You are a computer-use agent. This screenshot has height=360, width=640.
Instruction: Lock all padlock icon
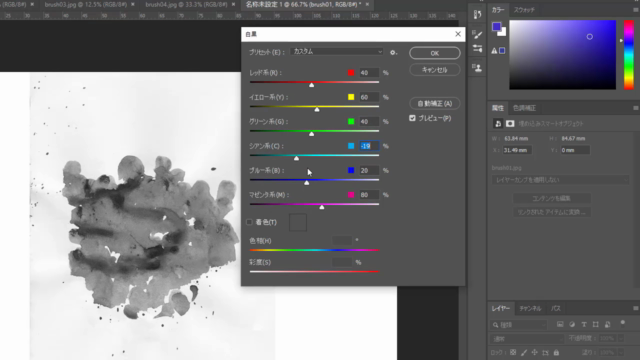[556, 352]
